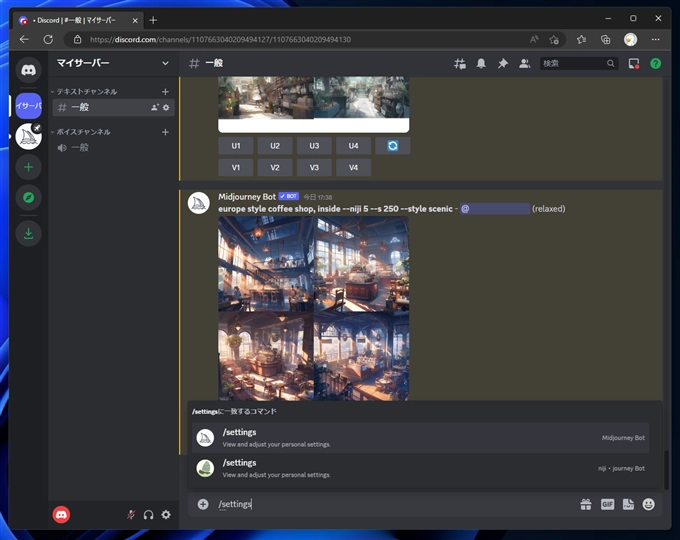Select the Midjourney Bot /settings command
680x540 pixels.
point(420,438)
